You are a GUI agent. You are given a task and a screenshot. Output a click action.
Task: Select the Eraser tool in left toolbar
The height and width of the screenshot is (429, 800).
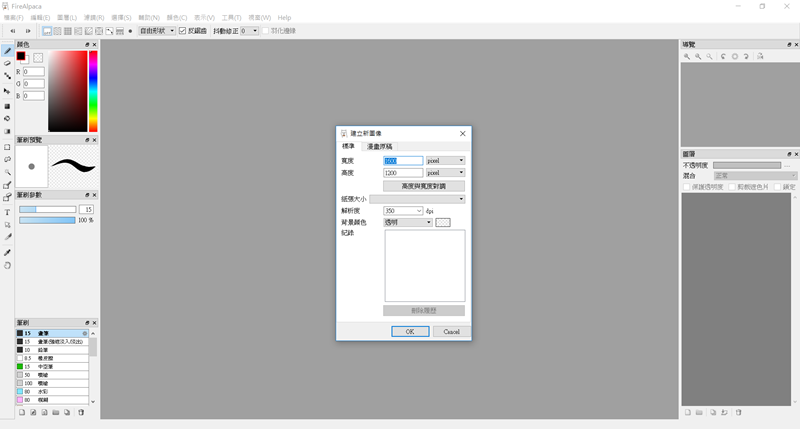click(7, 63)
